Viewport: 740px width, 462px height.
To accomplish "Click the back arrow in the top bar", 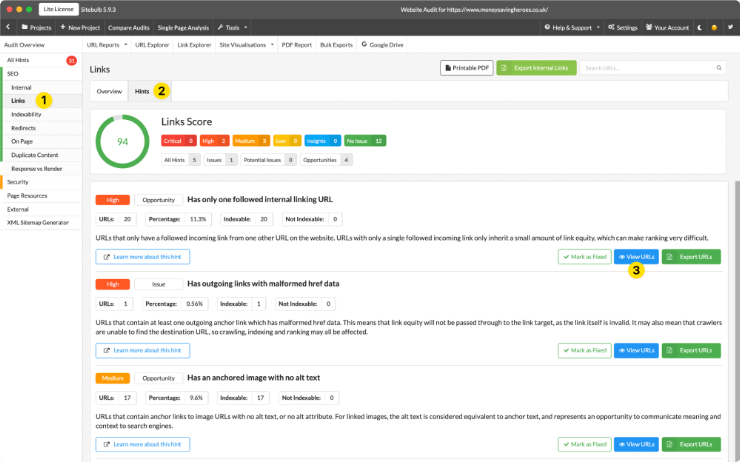I will (x=8, y=27).
